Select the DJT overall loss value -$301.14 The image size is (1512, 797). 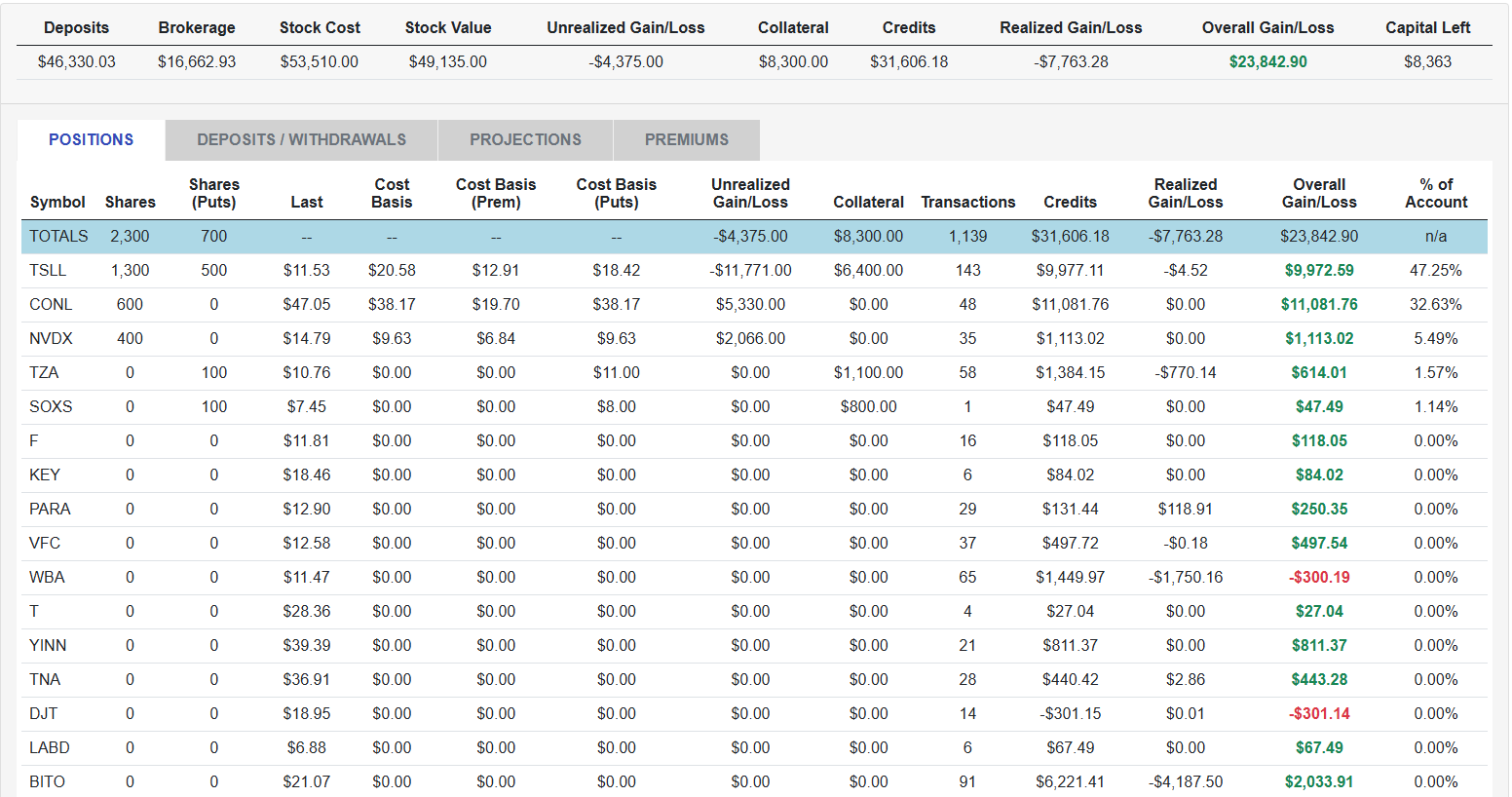pyautogui.click(x=1319, y=713)
